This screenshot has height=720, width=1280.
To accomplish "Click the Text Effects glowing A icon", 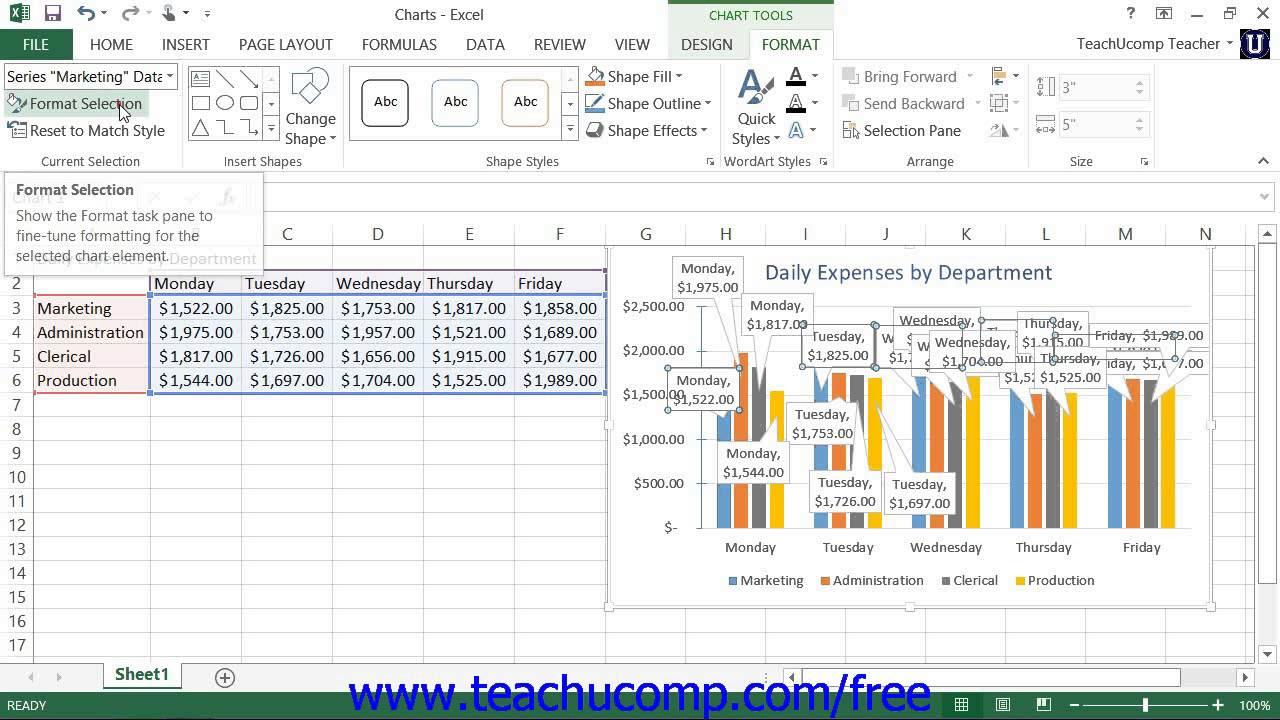I will (796, 130).
